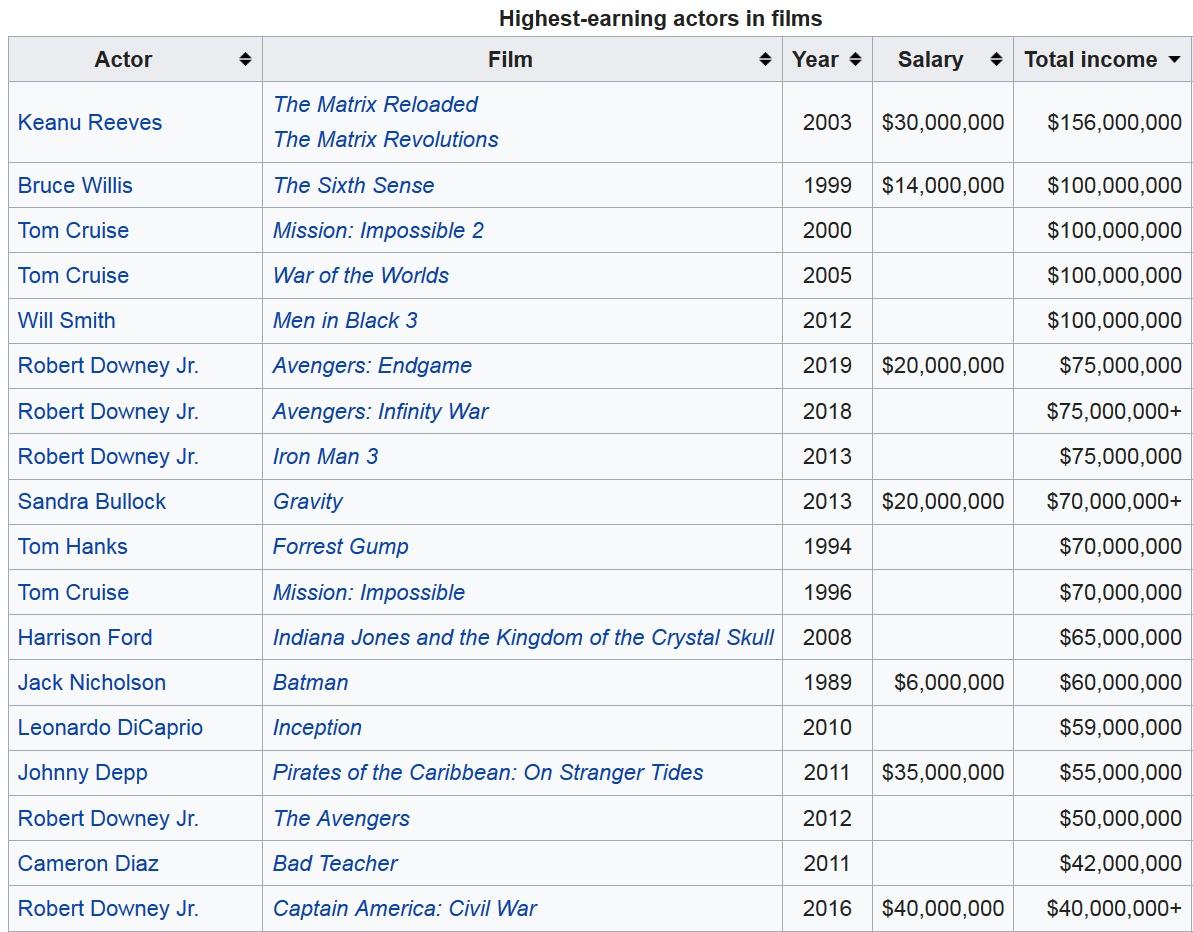Click the Year column header text

pos(815,59)
